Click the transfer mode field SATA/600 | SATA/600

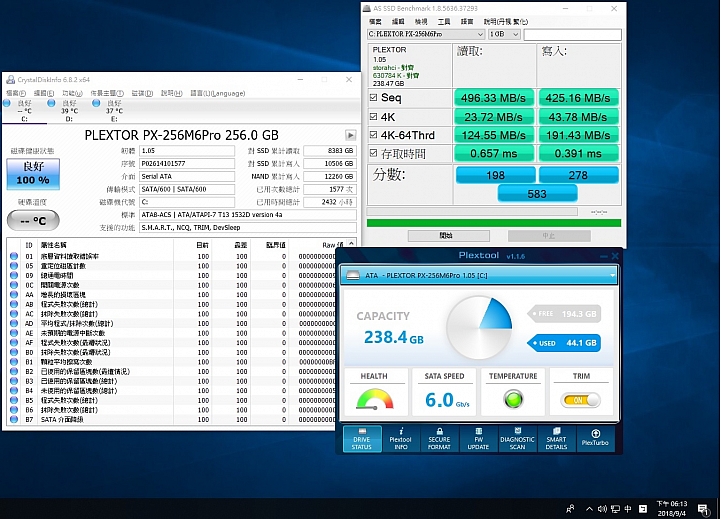pos(187,189)
